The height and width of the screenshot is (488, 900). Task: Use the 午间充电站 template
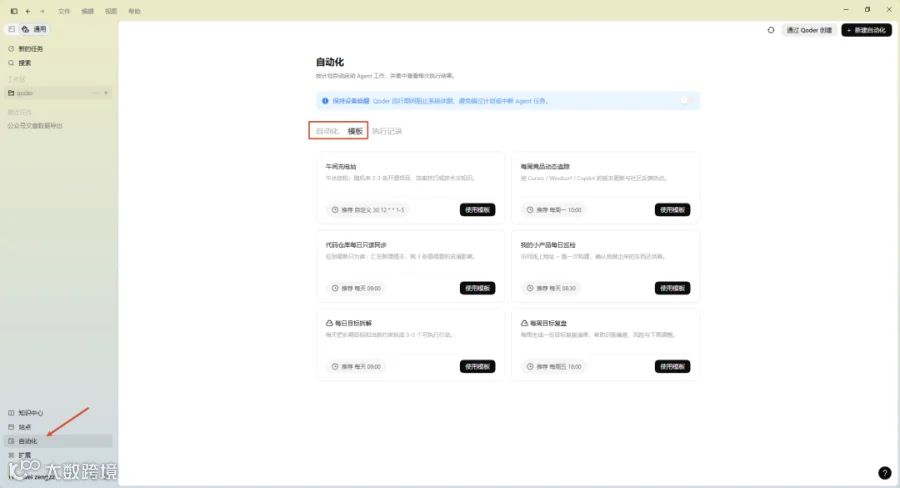point(478,210)
